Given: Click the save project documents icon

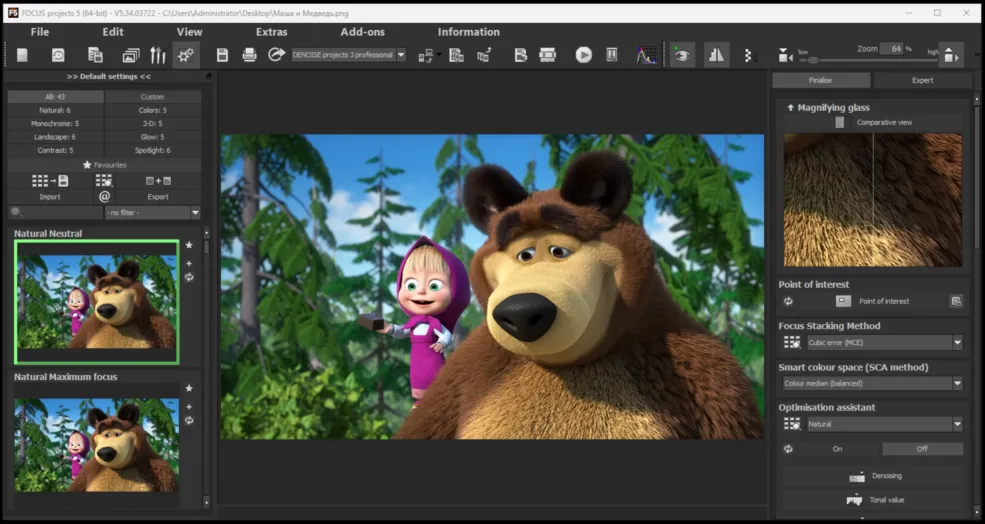Looking at the screenshot, I should (x=95, y=55).
